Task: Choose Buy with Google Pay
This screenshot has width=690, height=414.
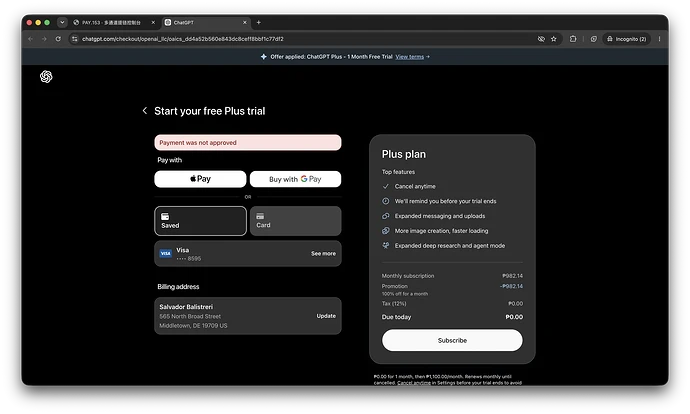Action: 295,179
